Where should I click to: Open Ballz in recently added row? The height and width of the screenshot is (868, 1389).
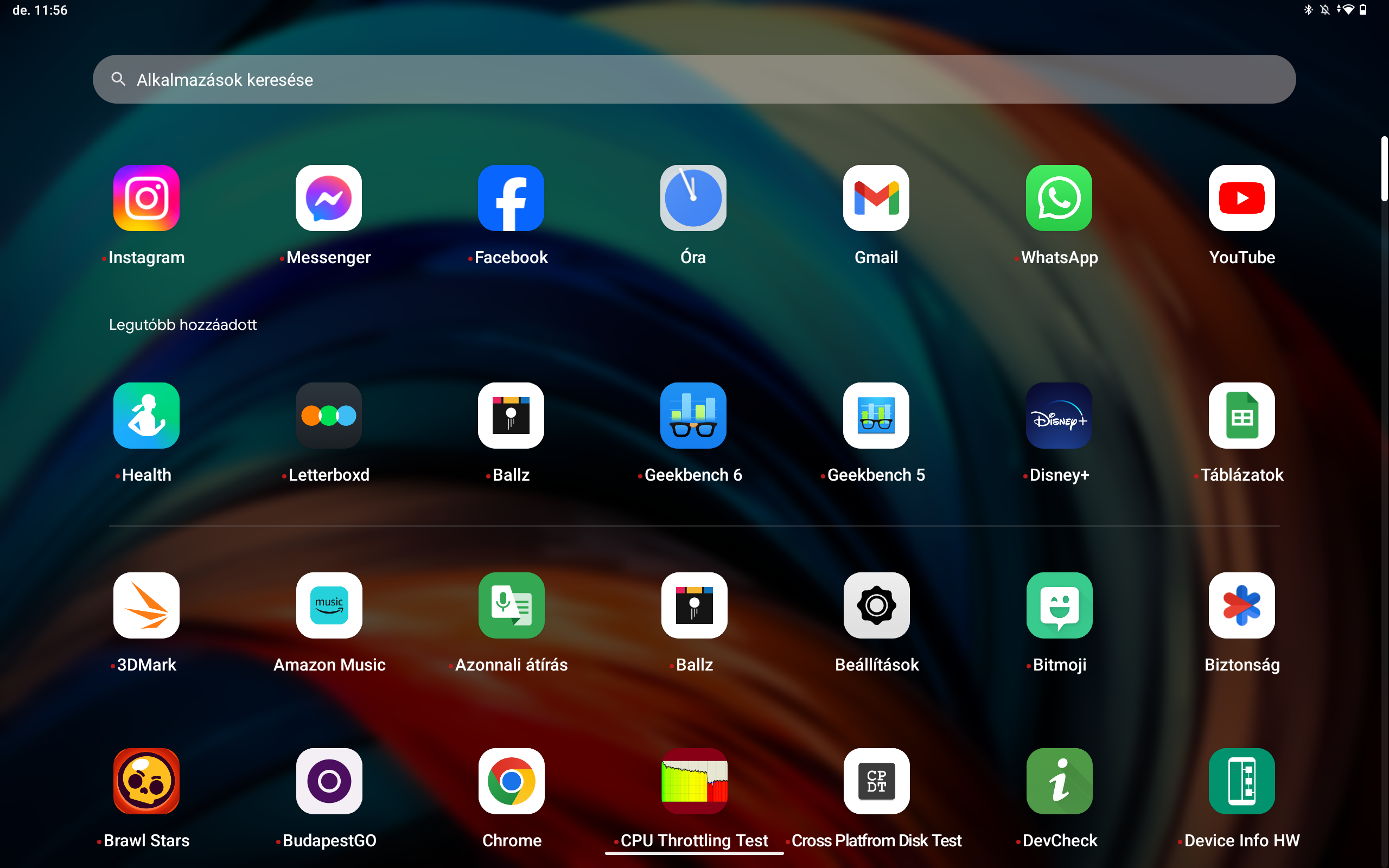511,416
